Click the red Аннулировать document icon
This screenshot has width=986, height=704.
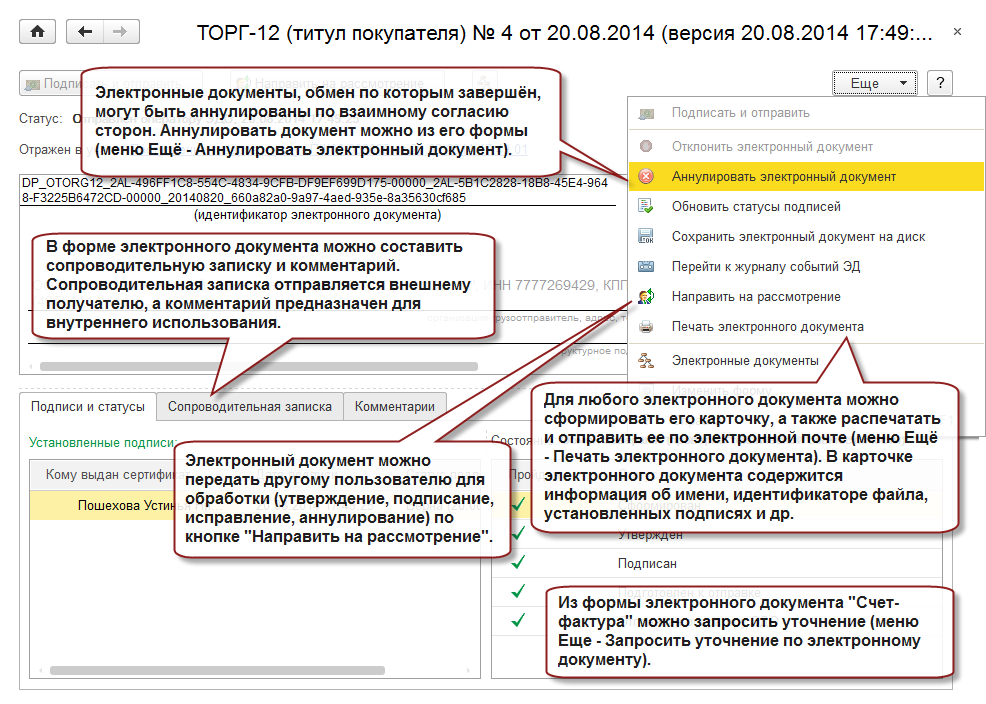pos(646,177)
